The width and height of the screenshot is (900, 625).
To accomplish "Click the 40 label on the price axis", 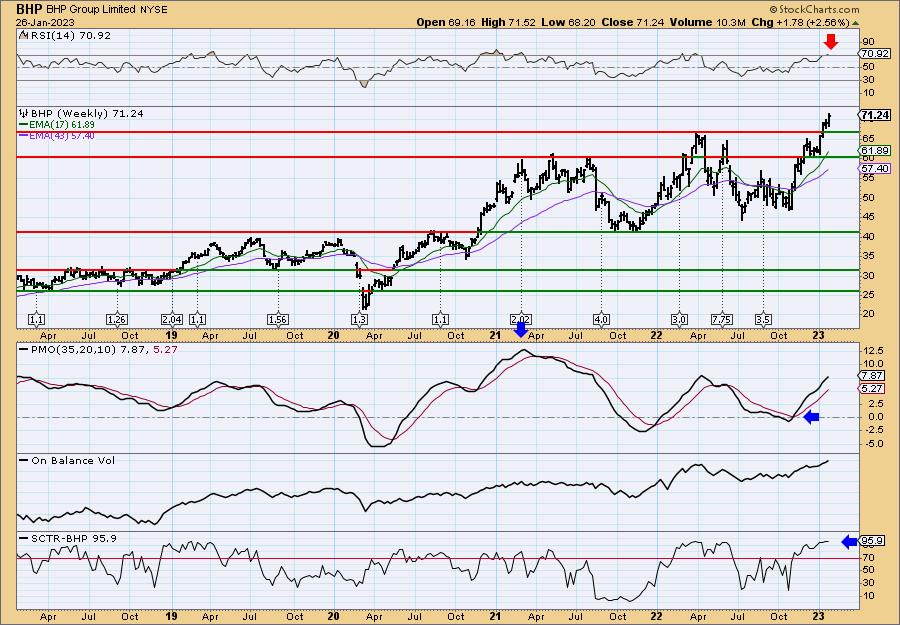I will (868, 236).
